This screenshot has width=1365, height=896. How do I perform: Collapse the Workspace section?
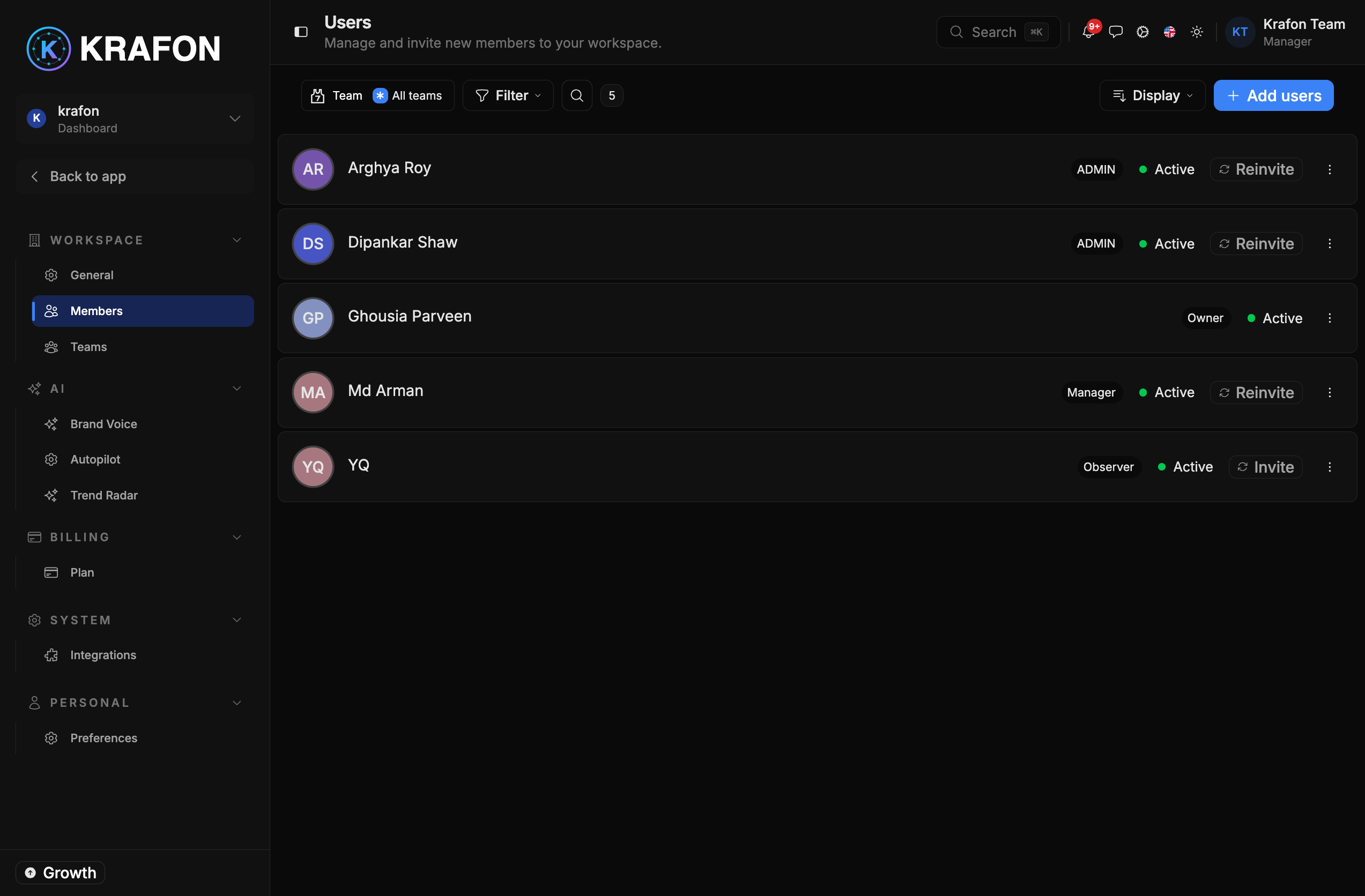237,240
